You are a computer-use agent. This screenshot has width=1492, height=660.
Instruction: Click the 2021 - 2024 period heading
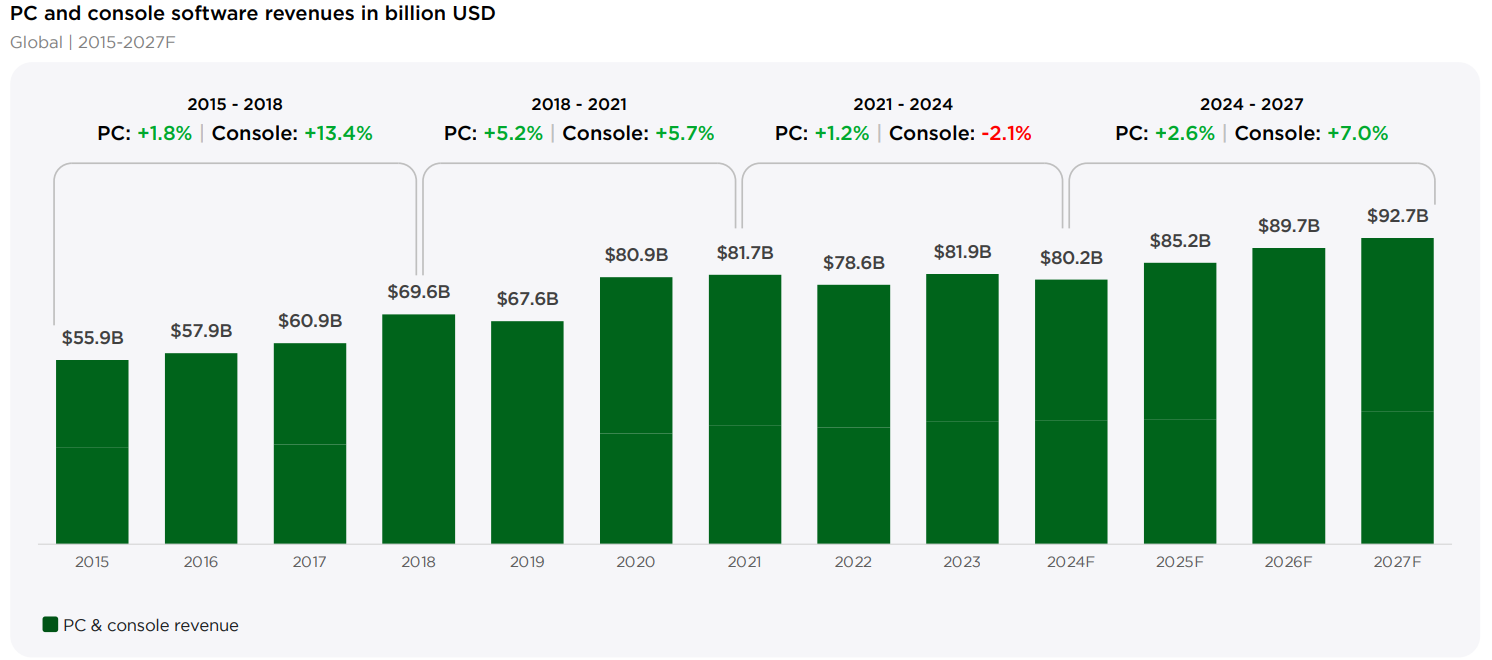click(x=903, y=104)
